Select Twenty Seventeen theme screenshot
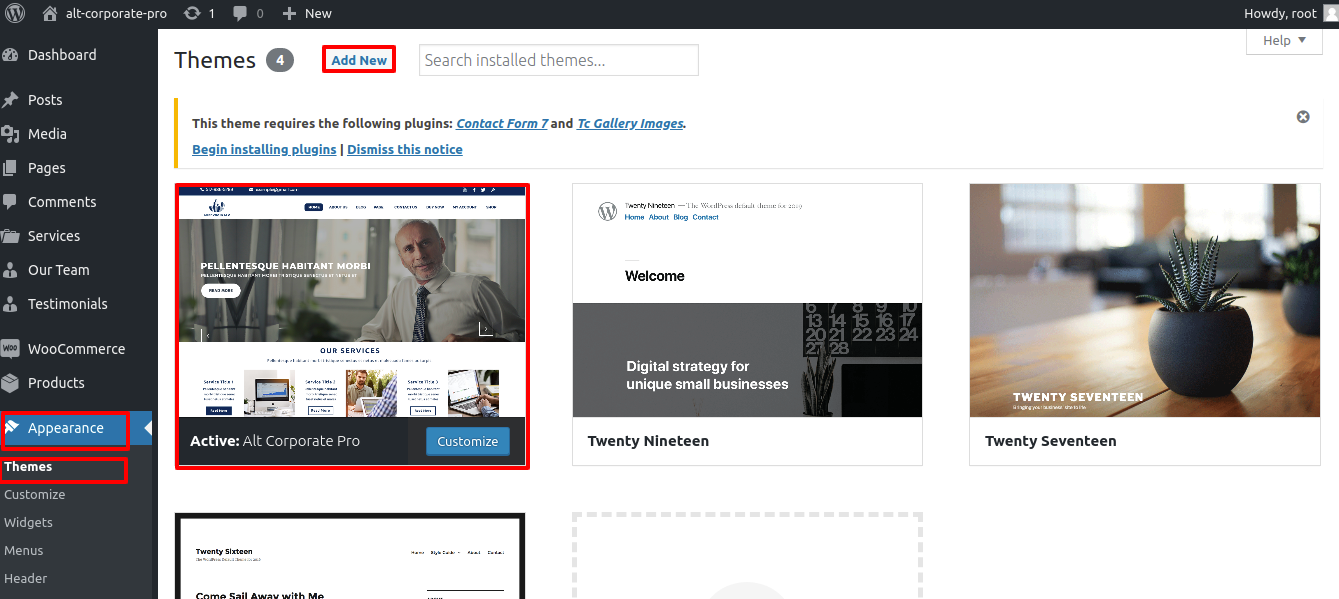Screen dimensions: 1339x599 [x=1145, y=300]
